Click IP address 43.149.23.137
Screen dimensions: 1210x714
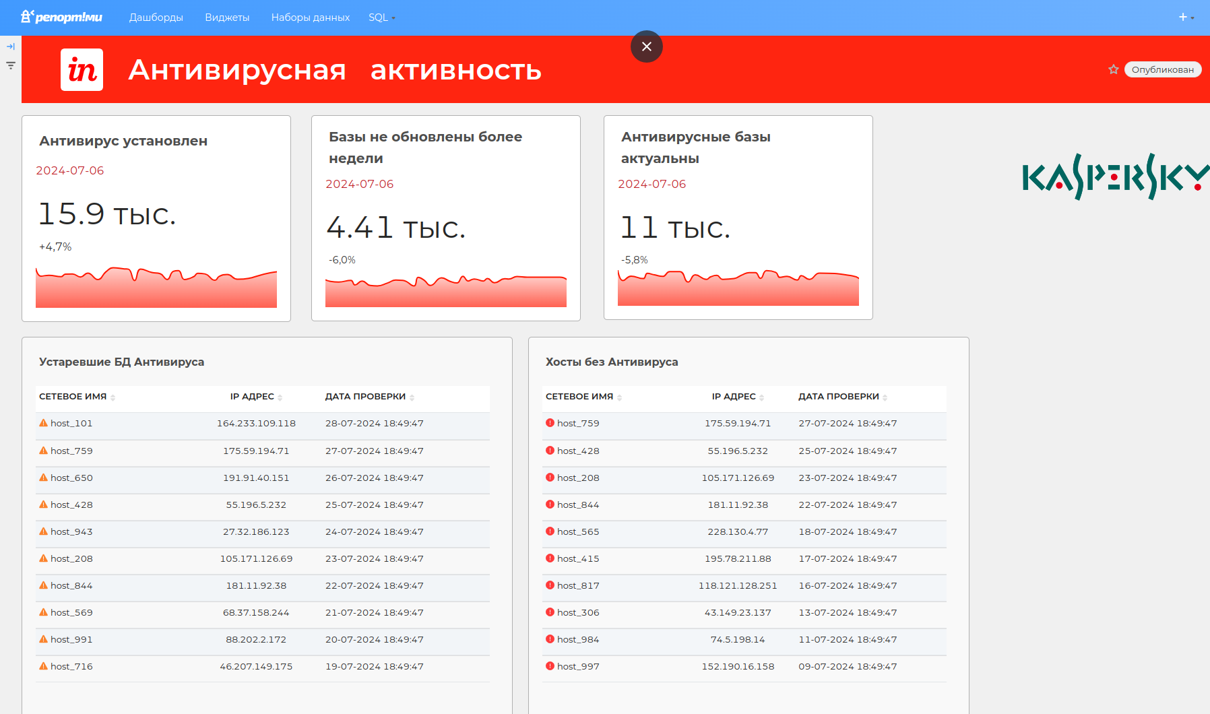pyautogui.click(x=737, y=613)
